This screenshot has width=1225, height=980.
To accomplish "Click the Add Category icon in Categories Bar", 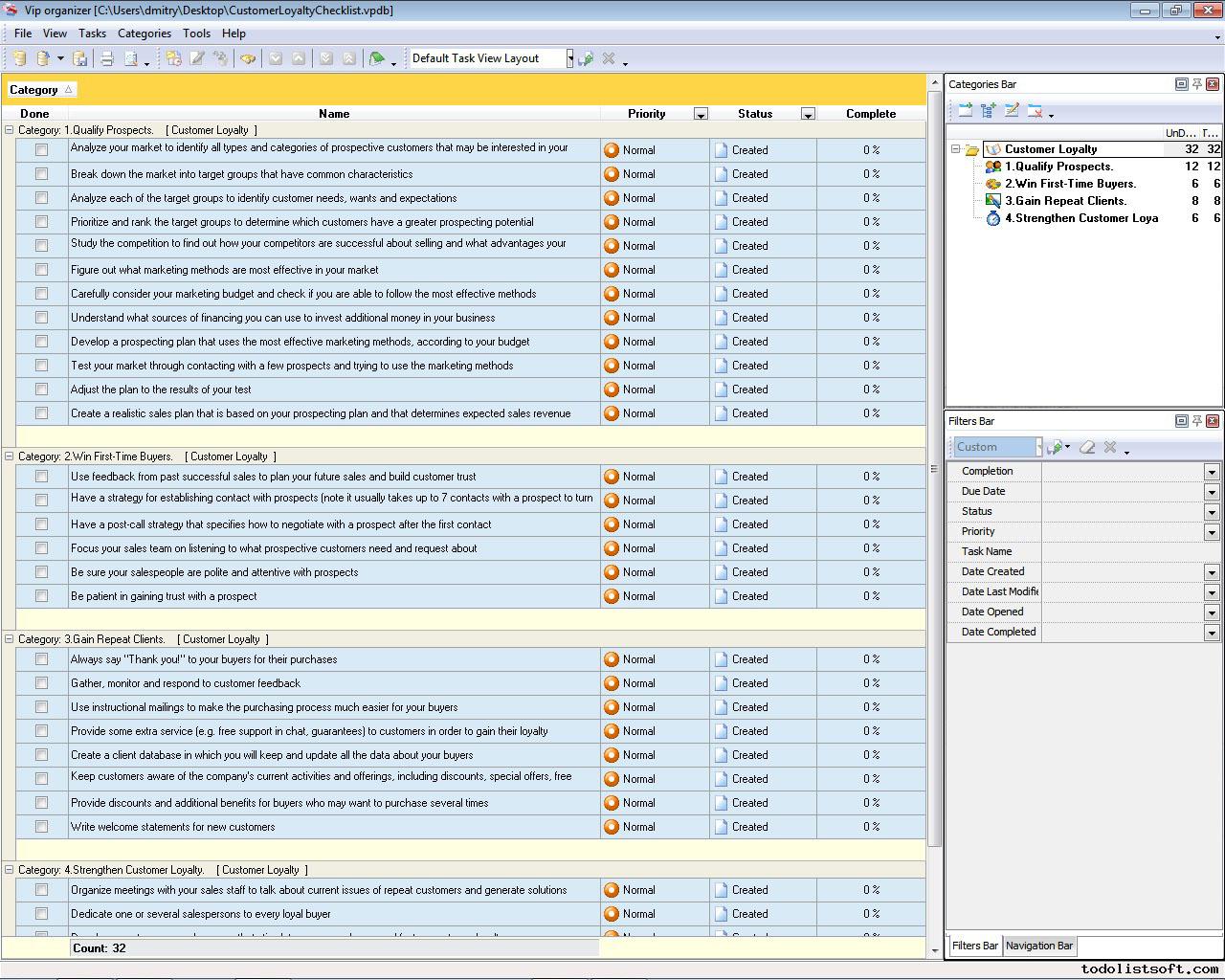I will coord(965,111).
